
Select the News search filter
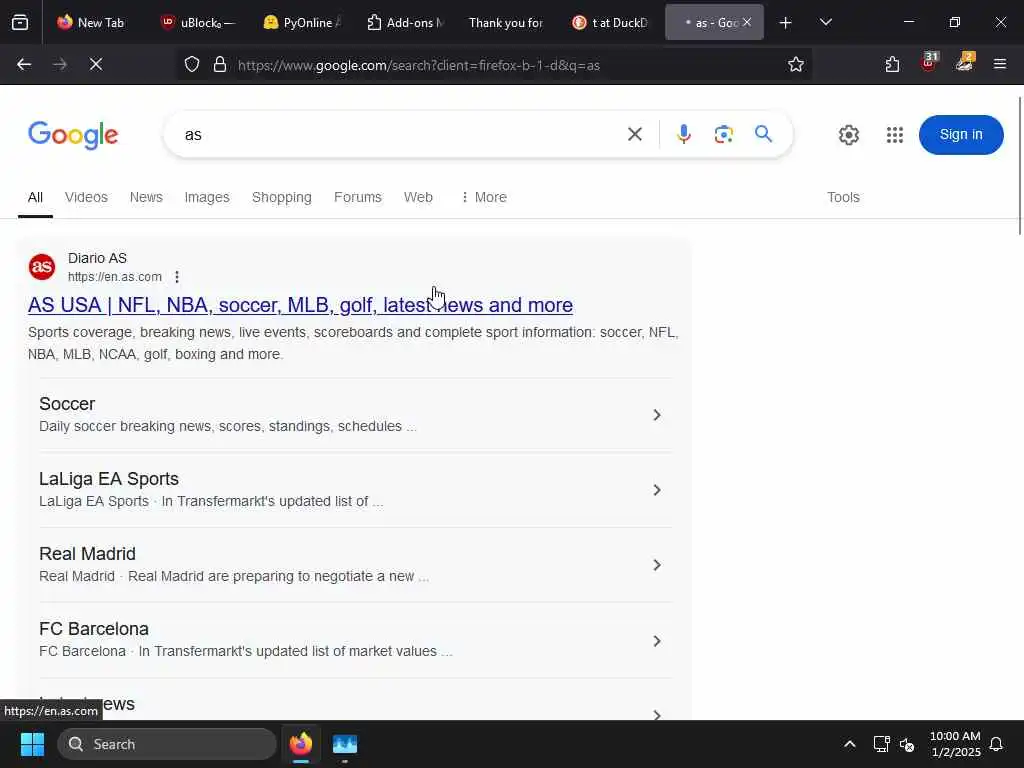click(x=146, y=197)
